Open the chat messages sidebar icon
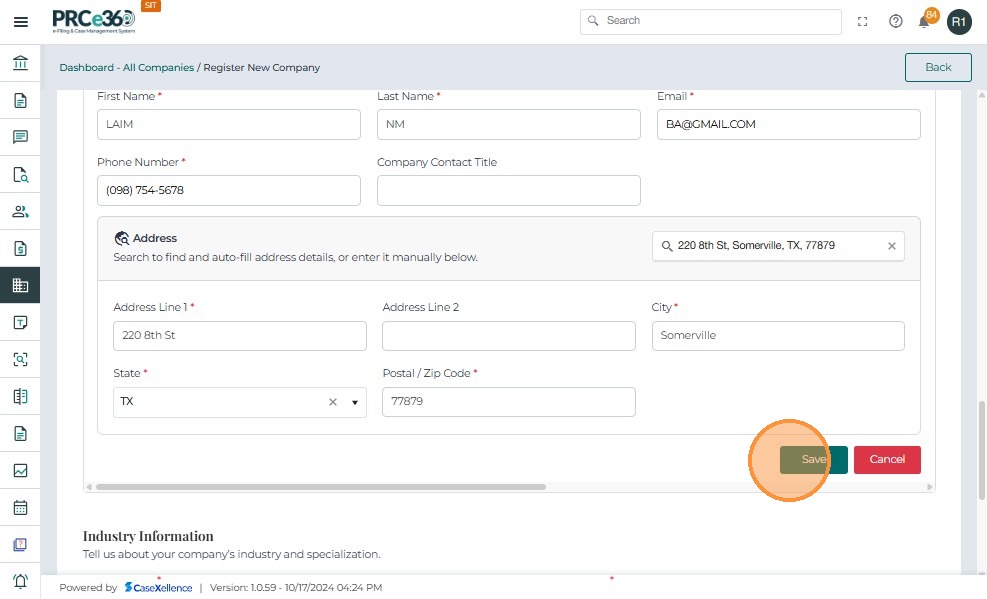 [20, 137]
